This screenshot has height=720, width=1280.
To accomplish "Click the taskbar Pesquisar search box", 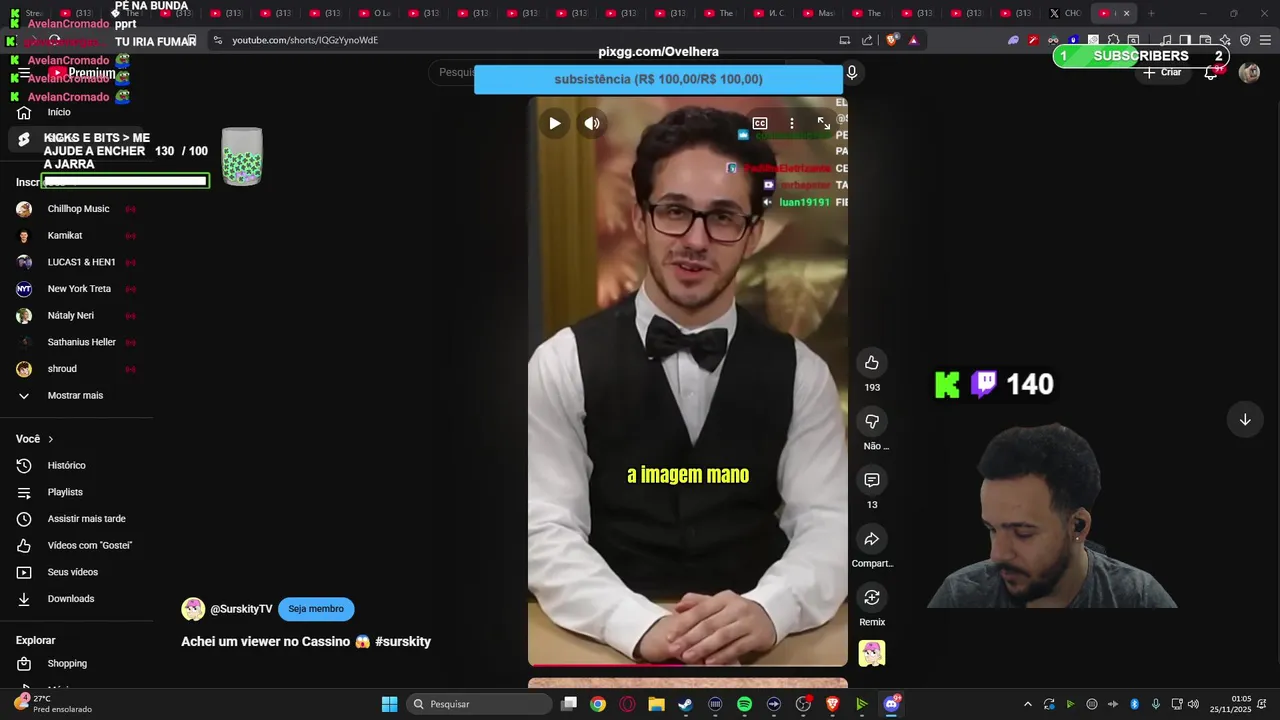I will point(480,704).
